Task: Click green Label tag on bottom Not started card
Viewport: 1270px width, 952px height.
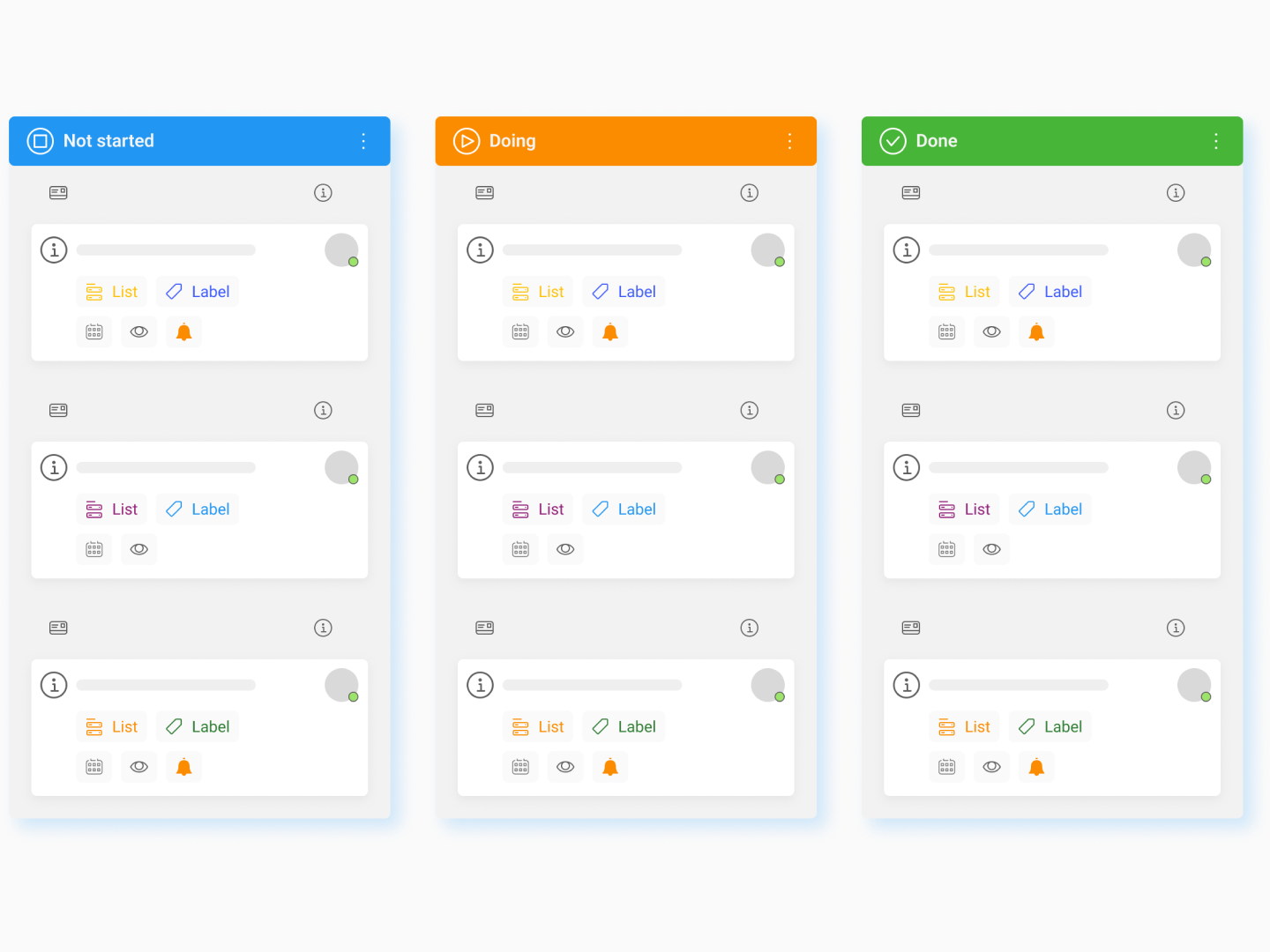Action: 198,727
